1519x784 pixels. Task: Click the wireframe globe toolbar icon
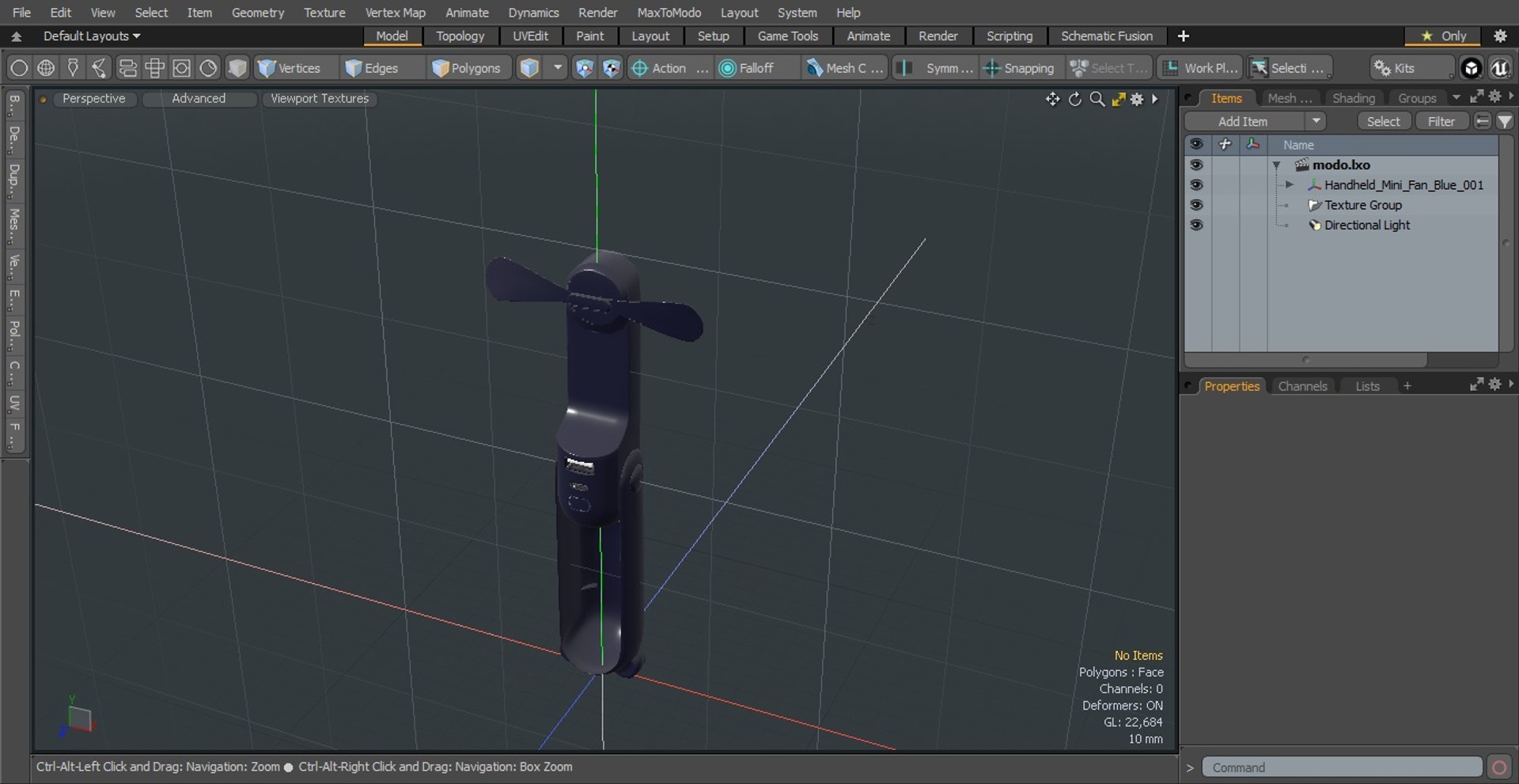pyautogui.click(x=46, y=68)
